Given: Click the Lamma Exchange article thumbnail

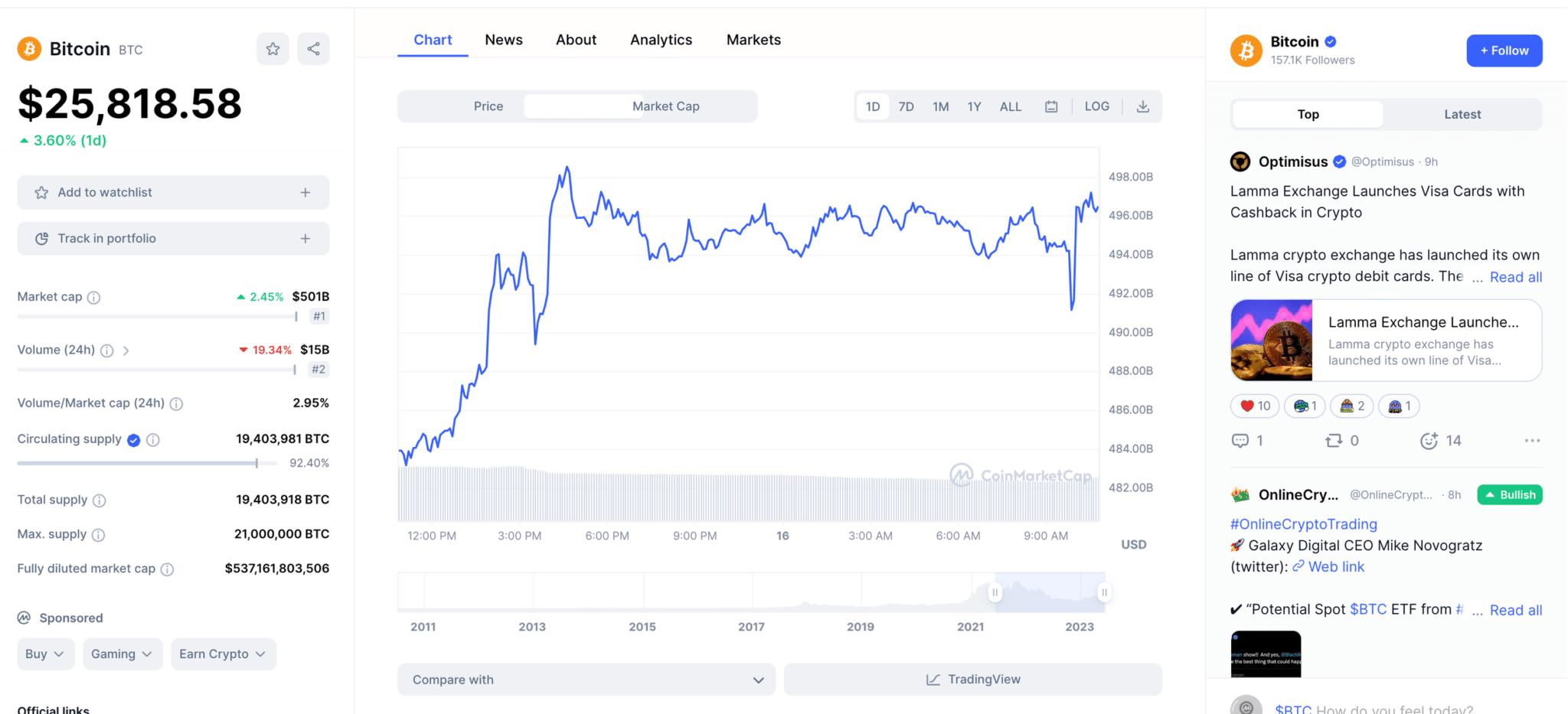Looking at the screenshot, I should [x=1271, y=340].
